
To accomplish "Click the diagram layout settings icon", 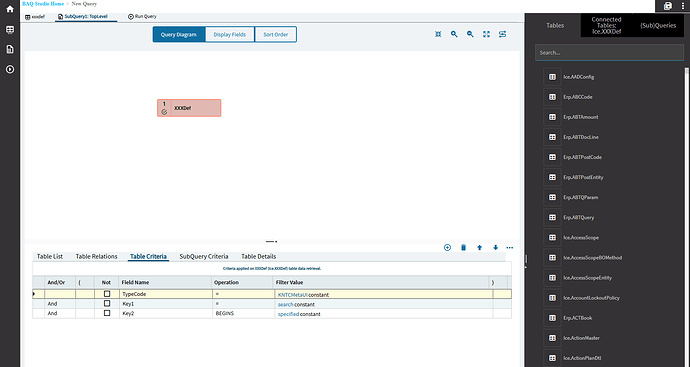I will pos(502,34).
